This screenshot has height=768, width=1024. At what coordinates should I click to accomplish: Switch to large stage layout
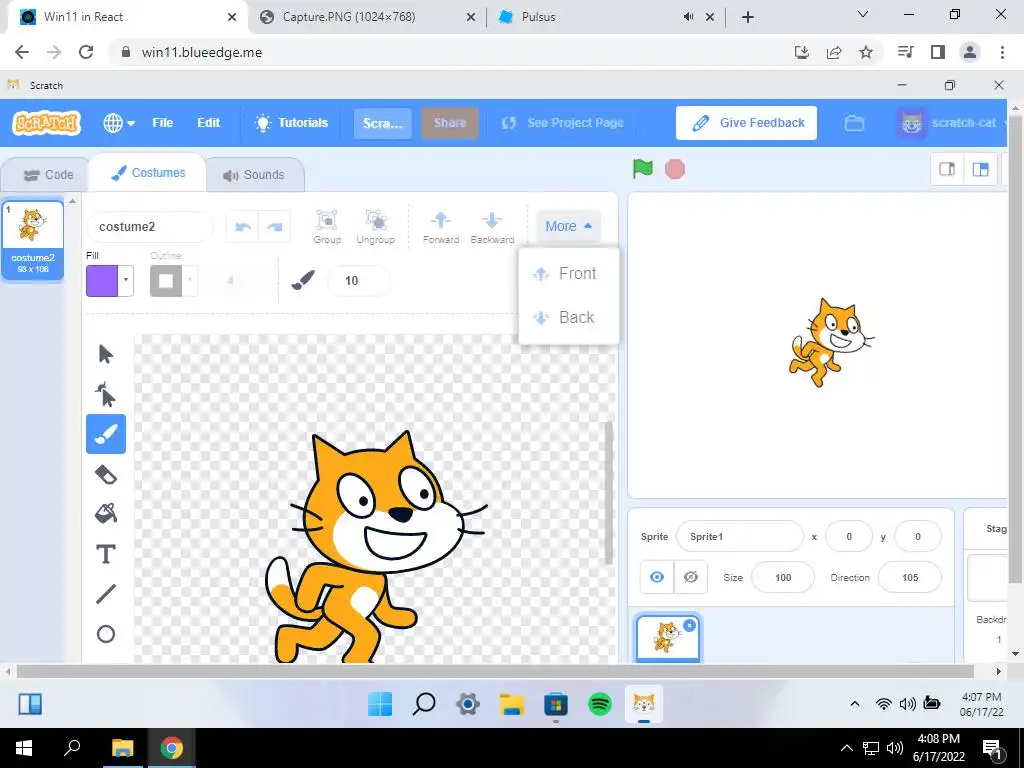click(x=980, y=169)
